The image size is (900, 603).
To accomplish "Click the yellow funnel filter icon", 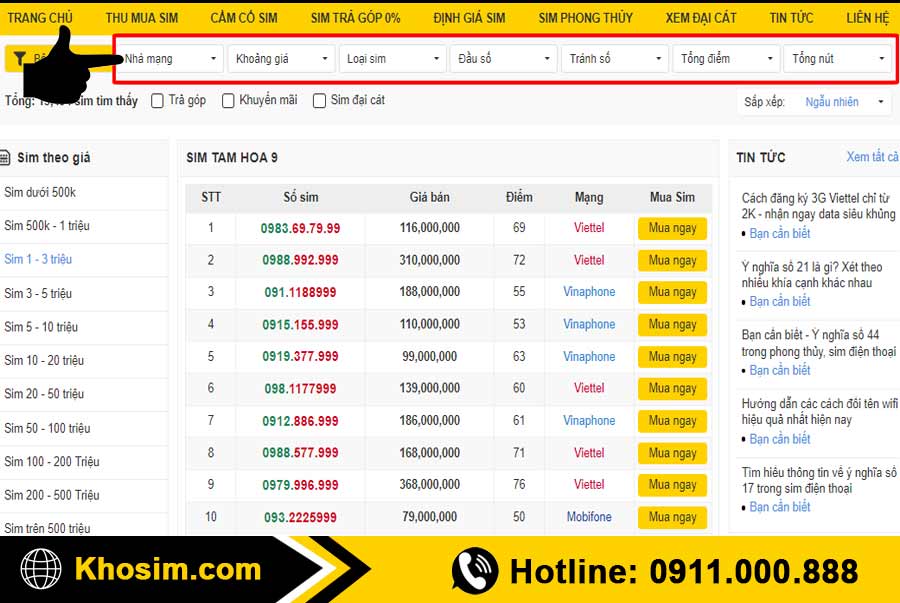I will pos(20,58).
